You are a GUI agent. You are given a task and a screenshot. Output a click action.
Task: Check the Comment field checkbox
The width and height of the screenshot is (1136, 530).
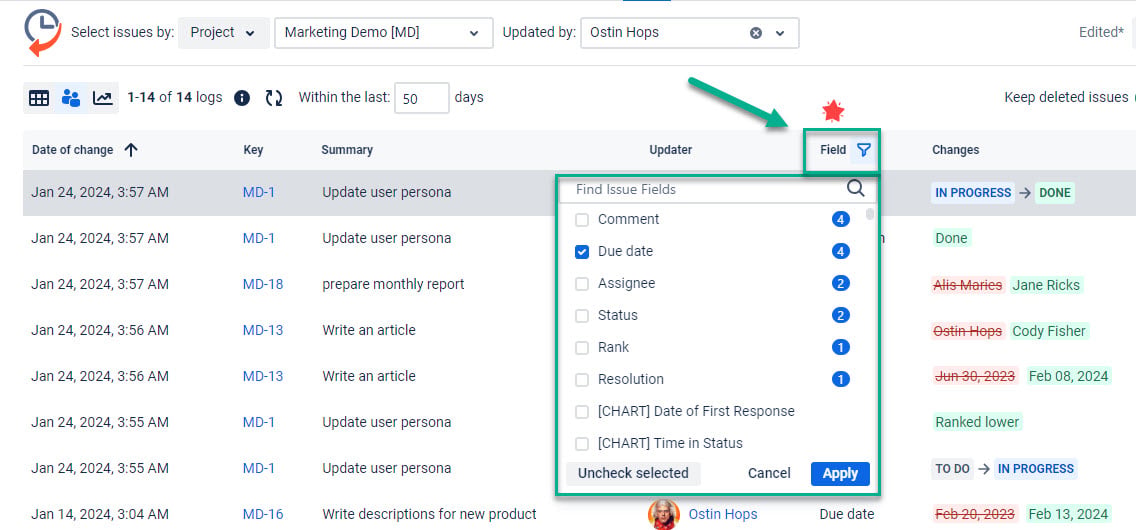pos(582,219)
